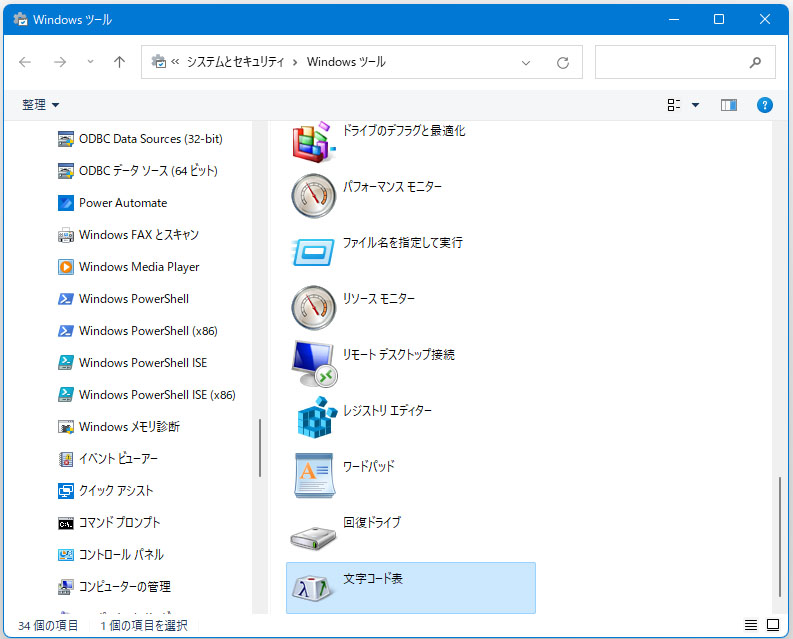
Task: Open the 整理 dropdown menu
Action: [x=40, y=105]
